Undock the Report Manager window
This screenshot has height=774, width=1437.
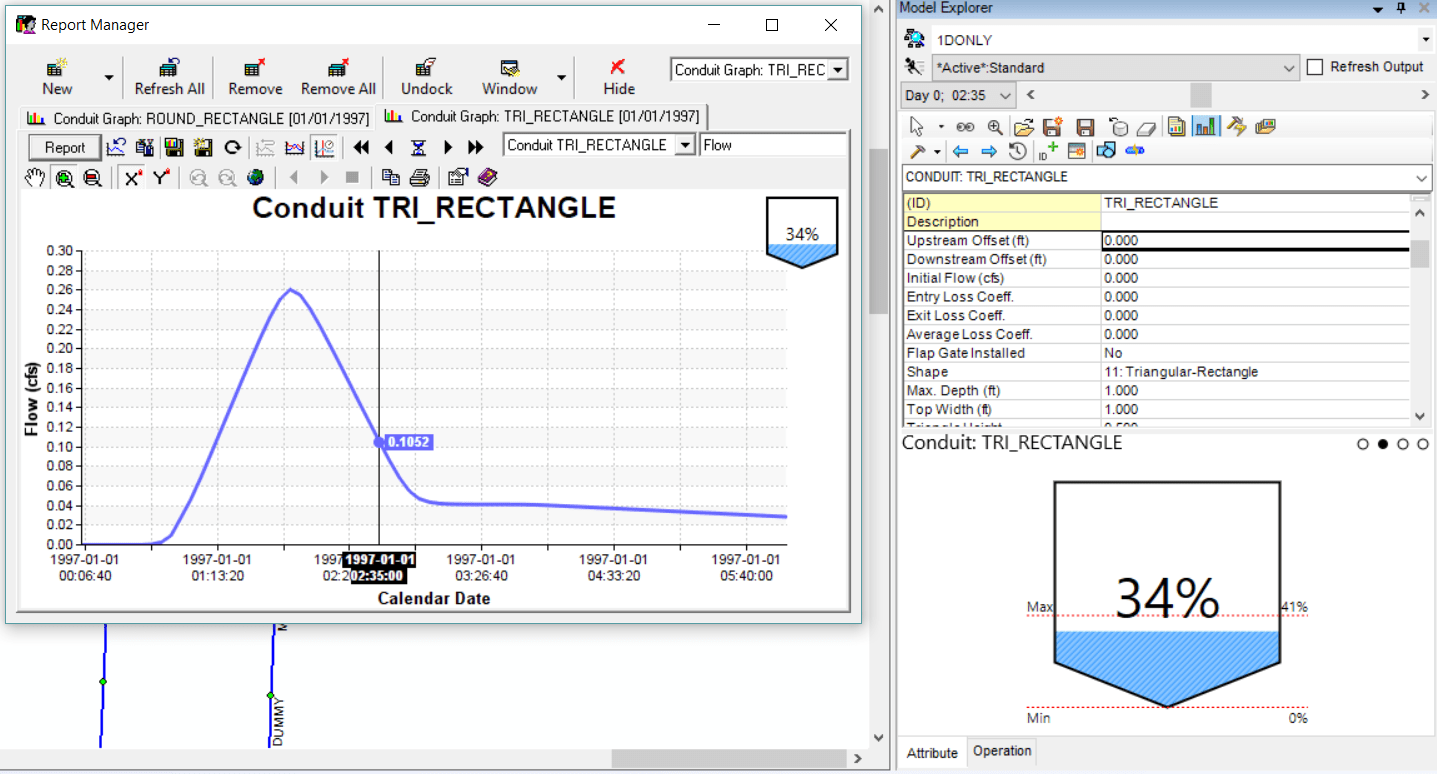(x=427, y=77)
